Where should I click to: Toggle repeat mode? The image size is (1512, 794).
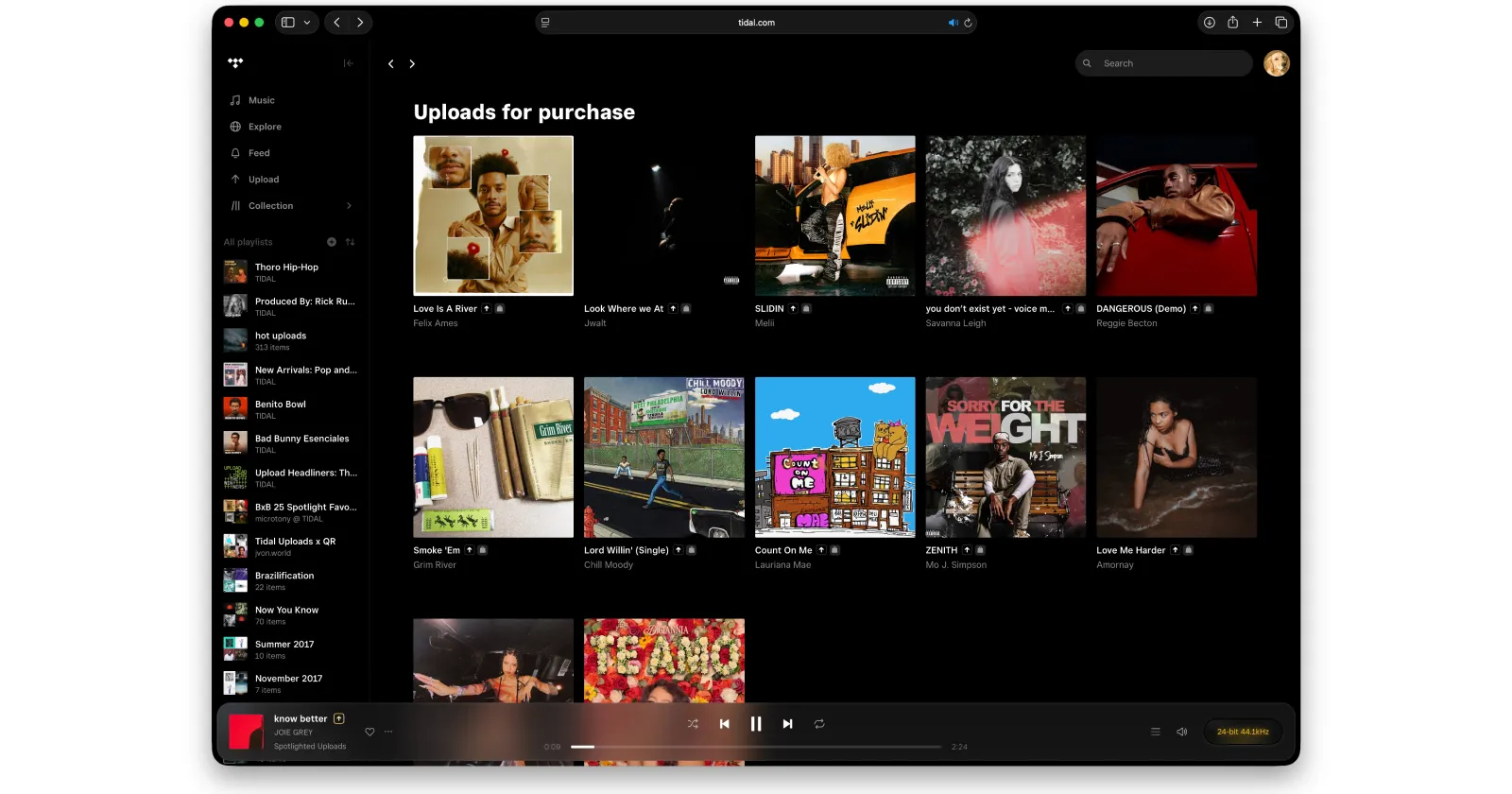pyautogui.click(x=819, y=724)
